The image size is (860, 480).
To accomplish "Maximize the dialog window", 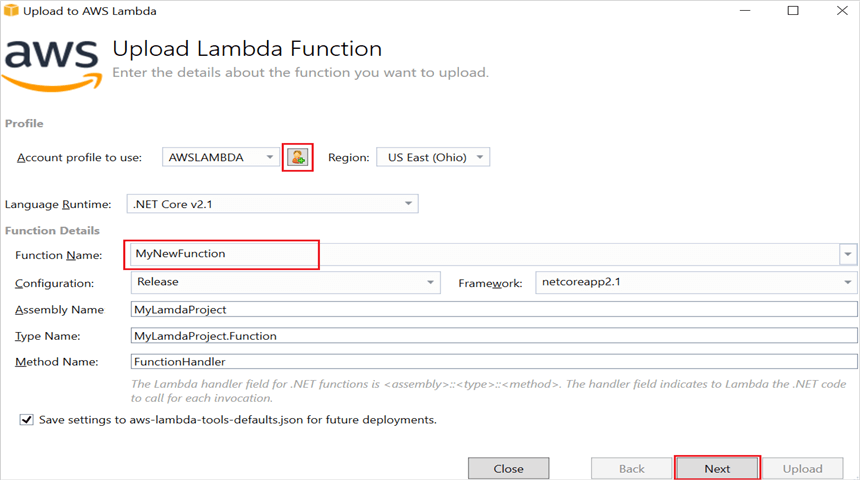I will pyautogui.click(x=793, y=11).
